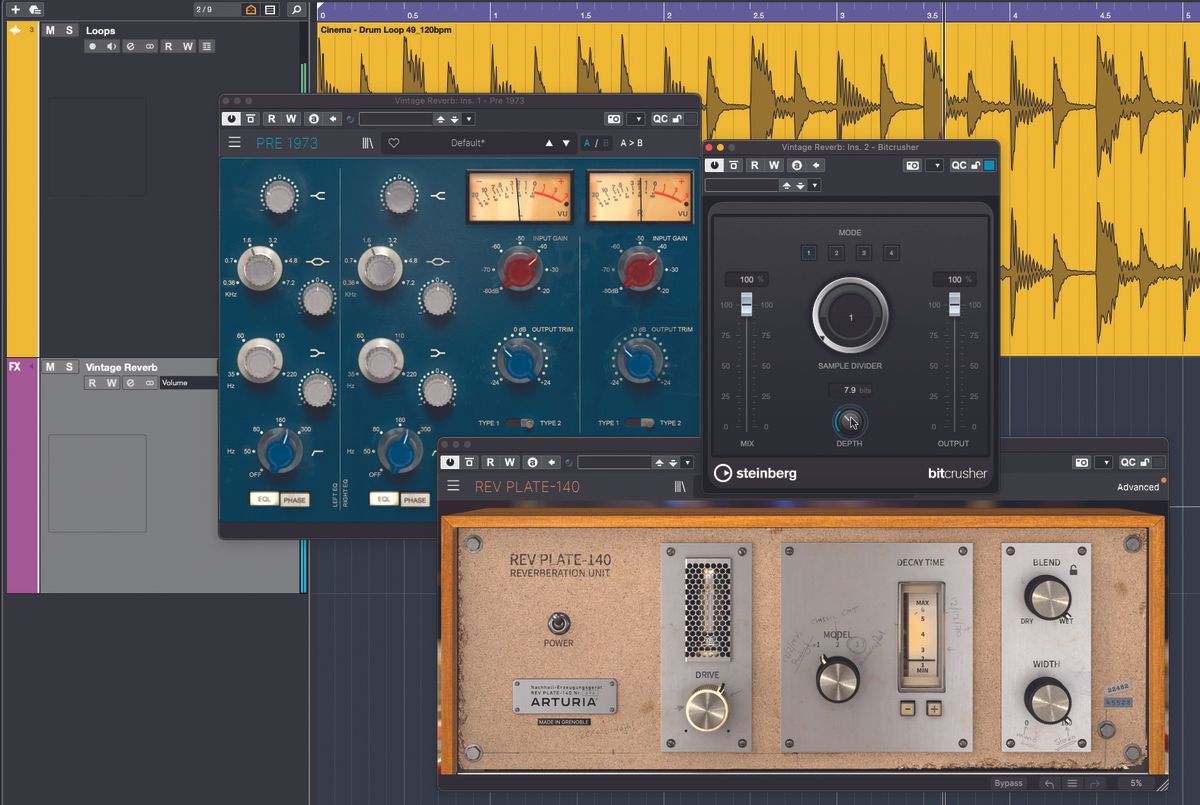This screenshot has height=805, width=1200.
Task: Mute the Loops track
Action: [x=50, y=31]
